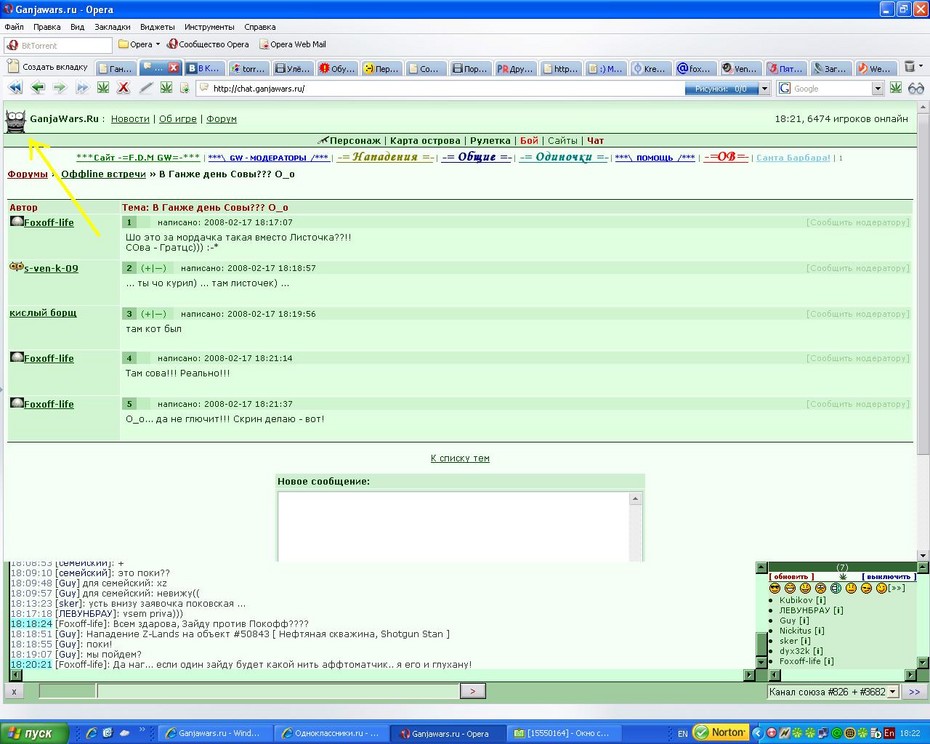Click into the Новое сообщение text area

(x=454, y=526)
